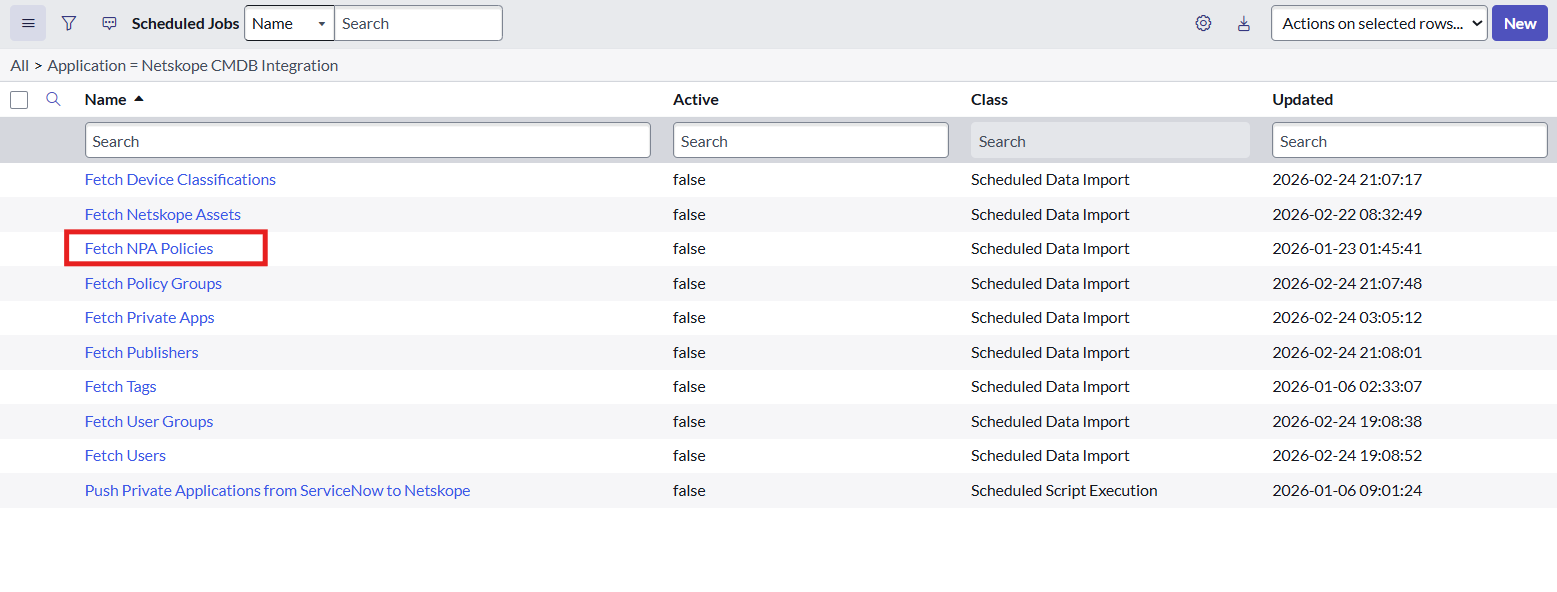This screenshot has width=1557, height=592.
Task: Click the Active column header
Action: pyautogui.click(x=696, y=99)
